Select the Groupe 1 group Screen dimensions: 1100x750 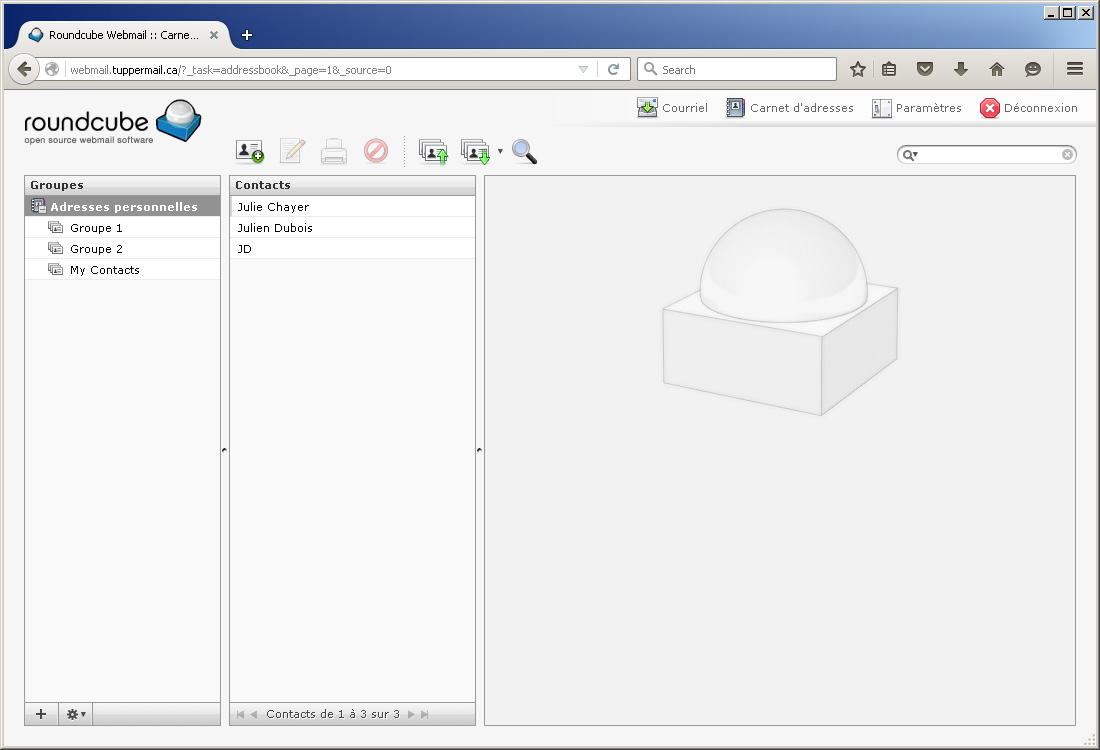pyautogui.click(x=96, y=228)
